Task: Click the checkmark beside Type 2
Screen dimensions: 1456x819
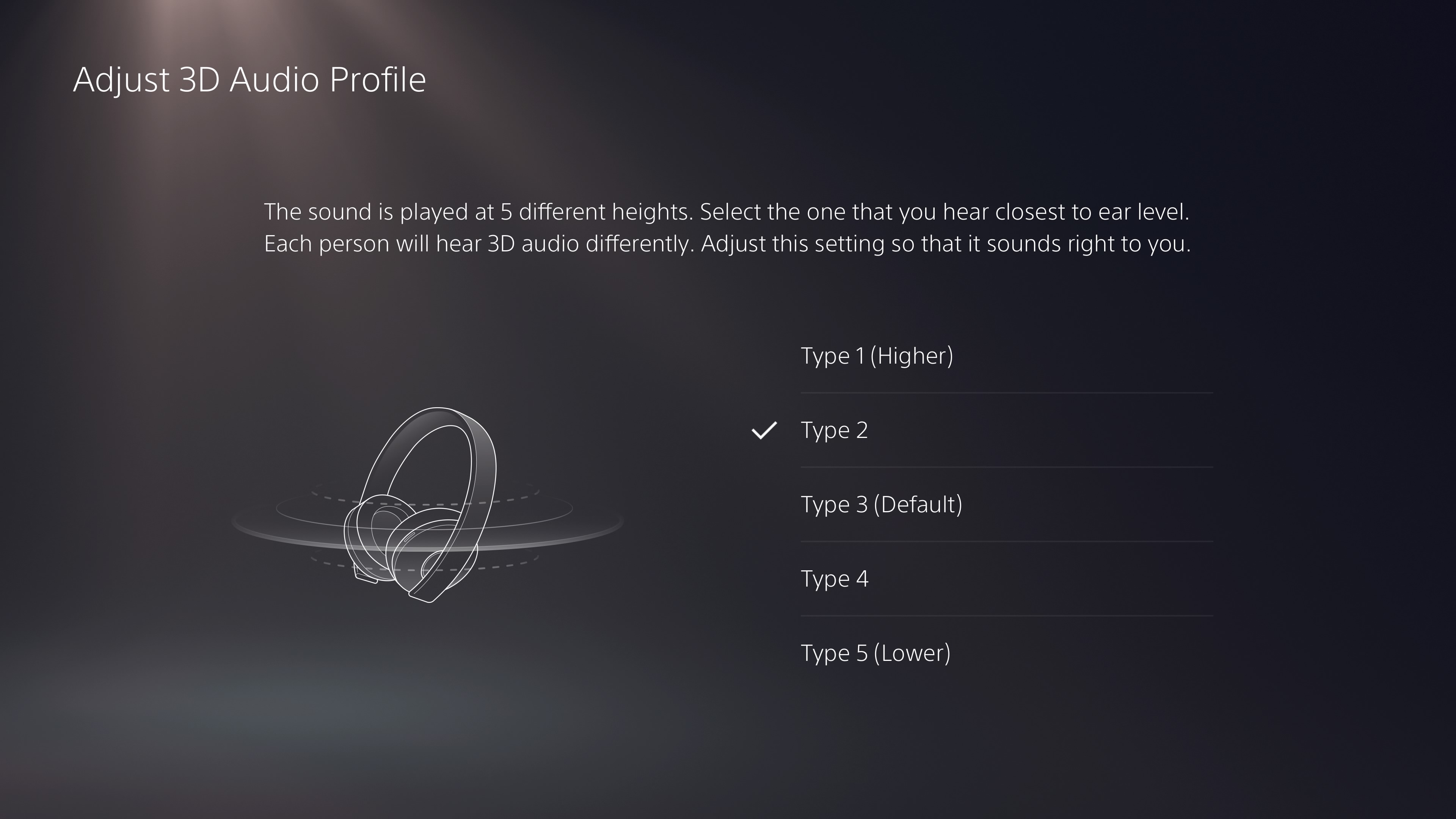Action: pos(764,431)
